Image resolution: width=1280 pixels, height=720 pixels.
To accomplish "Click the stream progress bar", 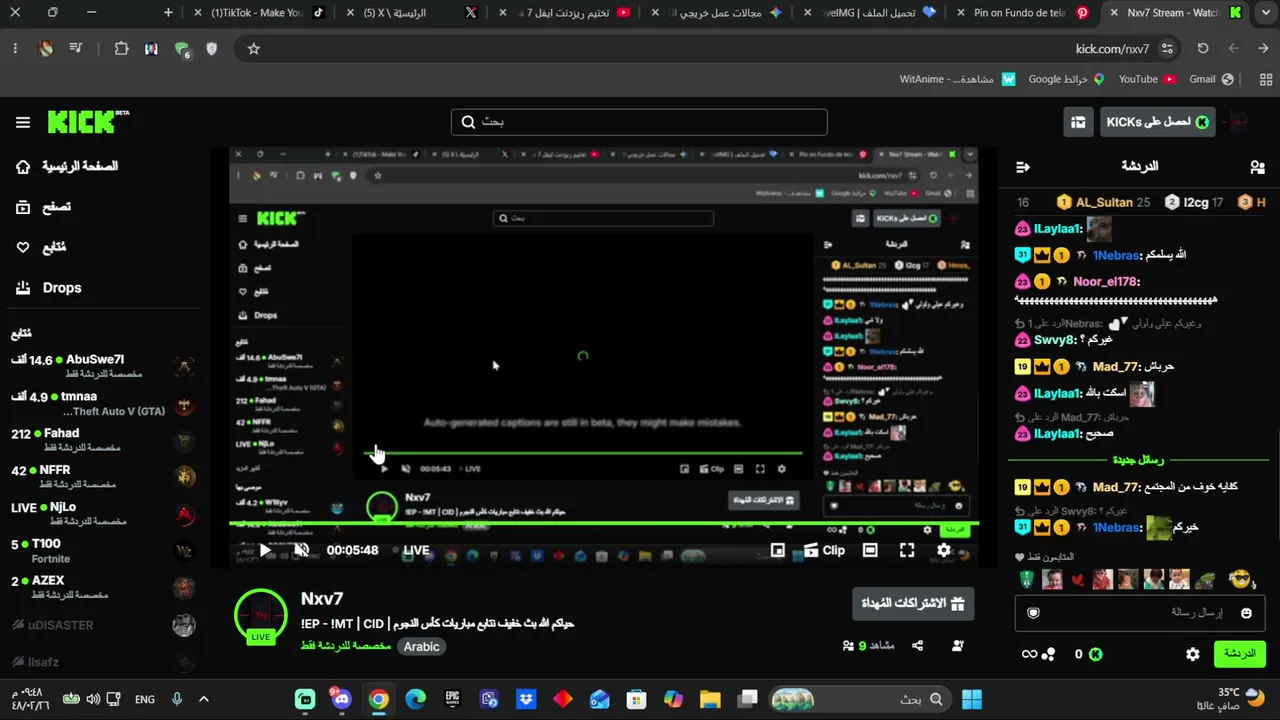I will pyautogui.click(x=604, y=524).
